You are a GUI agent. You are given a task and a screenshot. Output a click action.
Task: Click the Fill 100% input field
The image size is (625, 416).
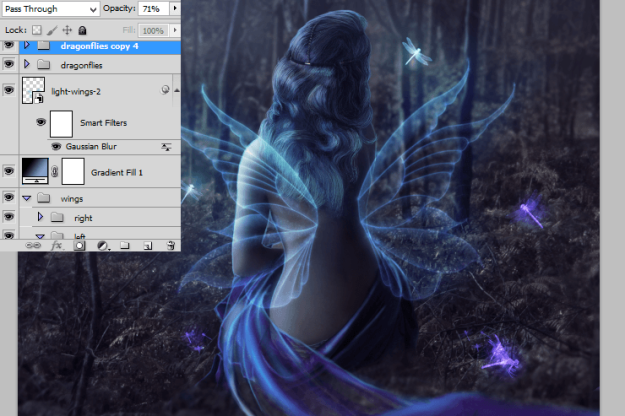[153, 31]
